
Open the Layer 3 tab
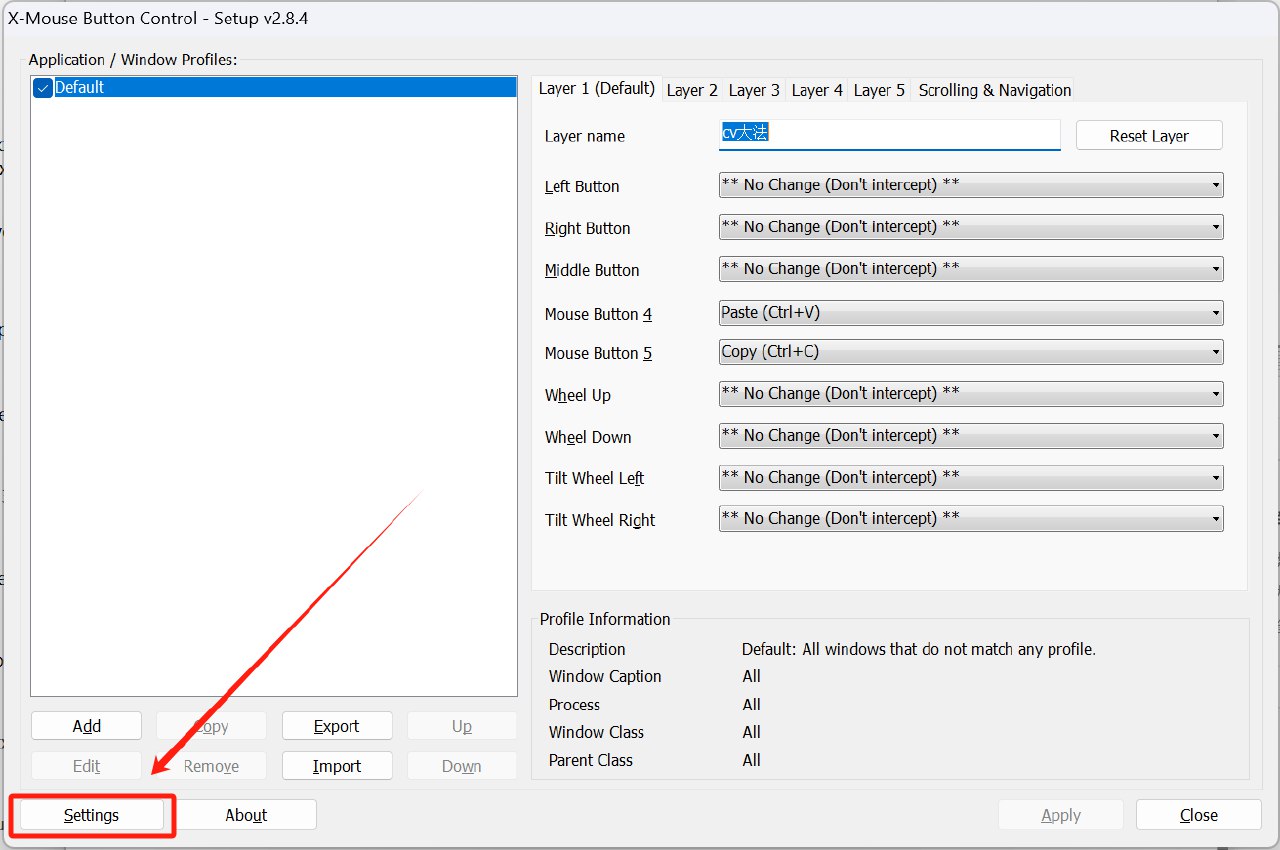[754, 90]
